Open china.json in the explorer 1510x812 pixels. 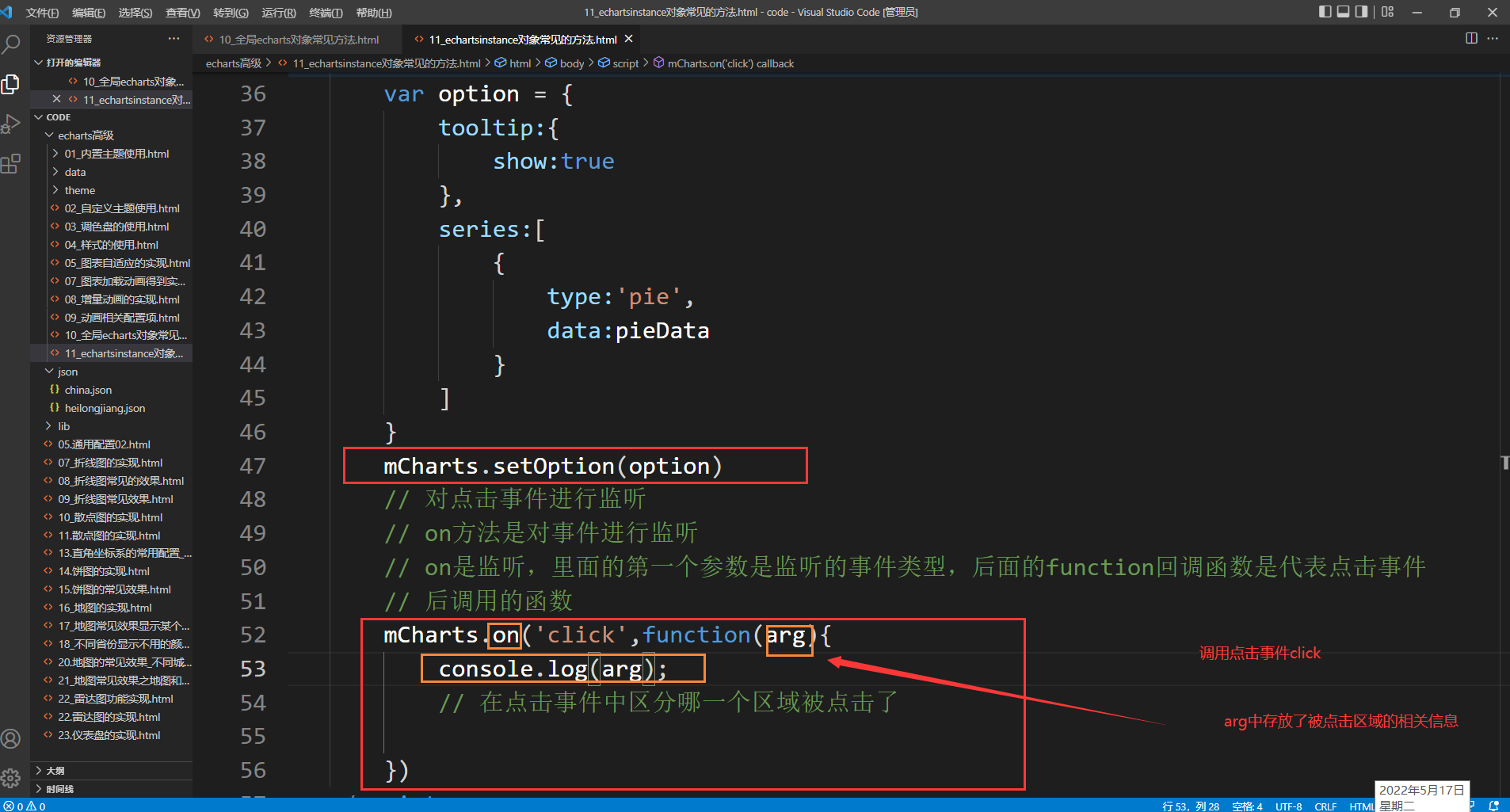pyautogui.click(x=88, y=390)
